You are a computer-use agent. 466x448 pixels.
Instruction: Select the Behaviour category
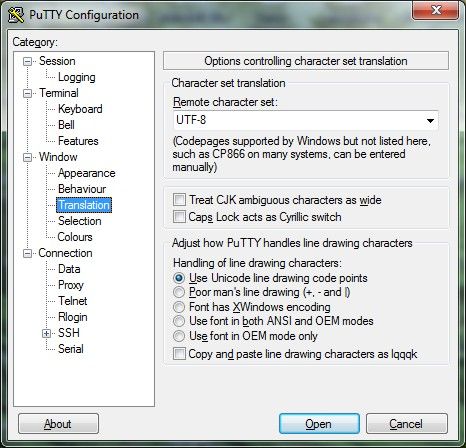(x=82, y=189)
